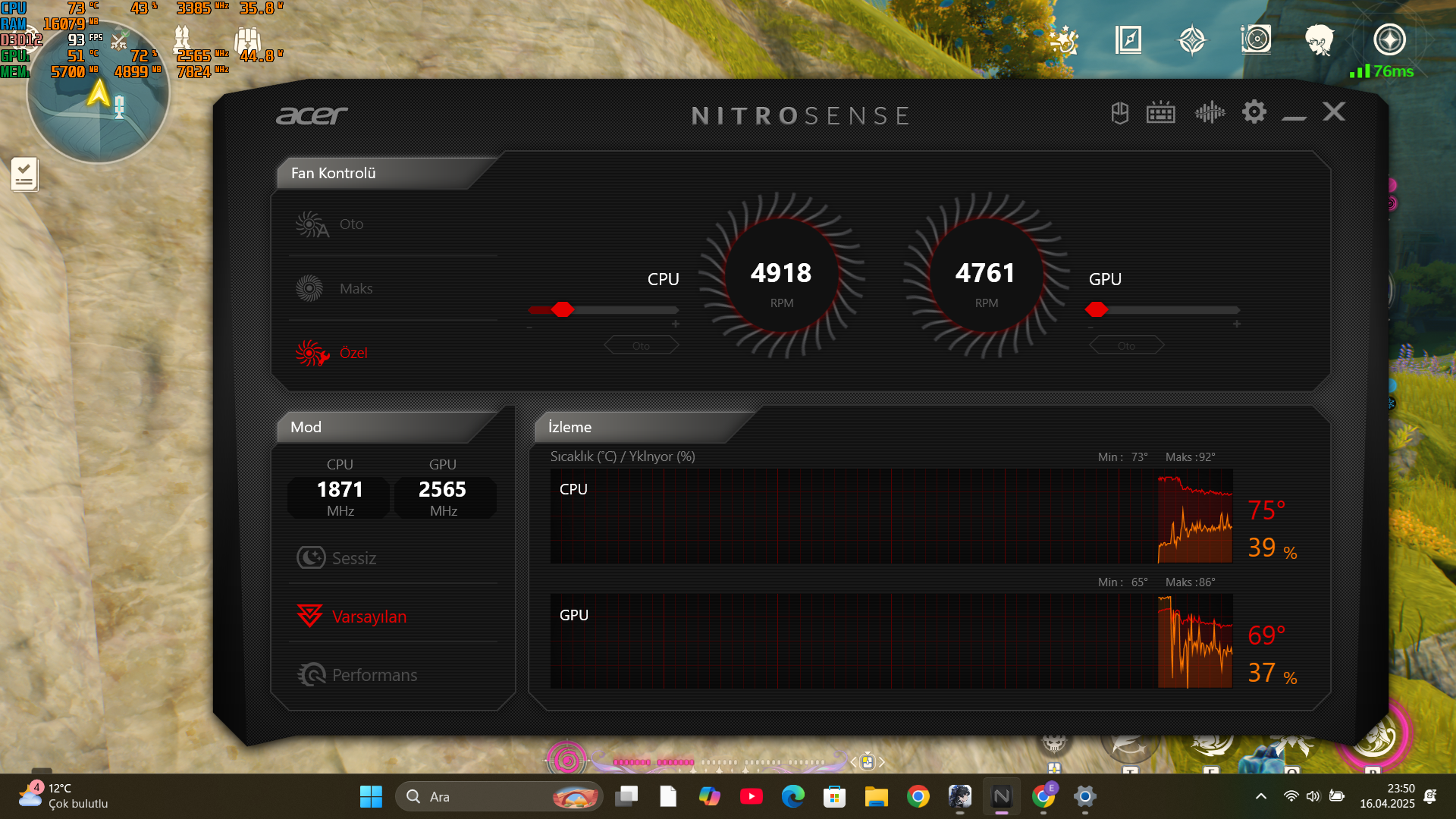Open volume speaker tray icon
Screen dimensions: 1456x819
(x=1313, y=796)
